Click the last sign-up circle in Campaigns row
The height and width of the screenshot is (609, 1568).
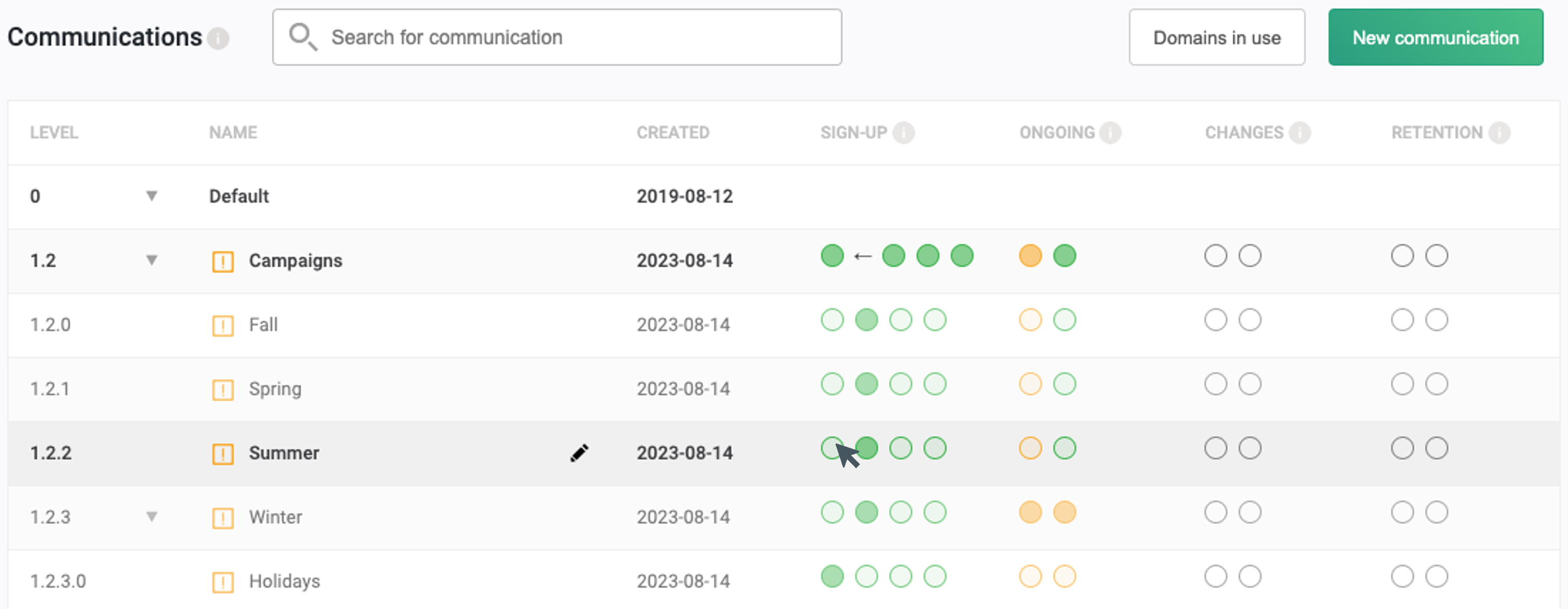961,255
